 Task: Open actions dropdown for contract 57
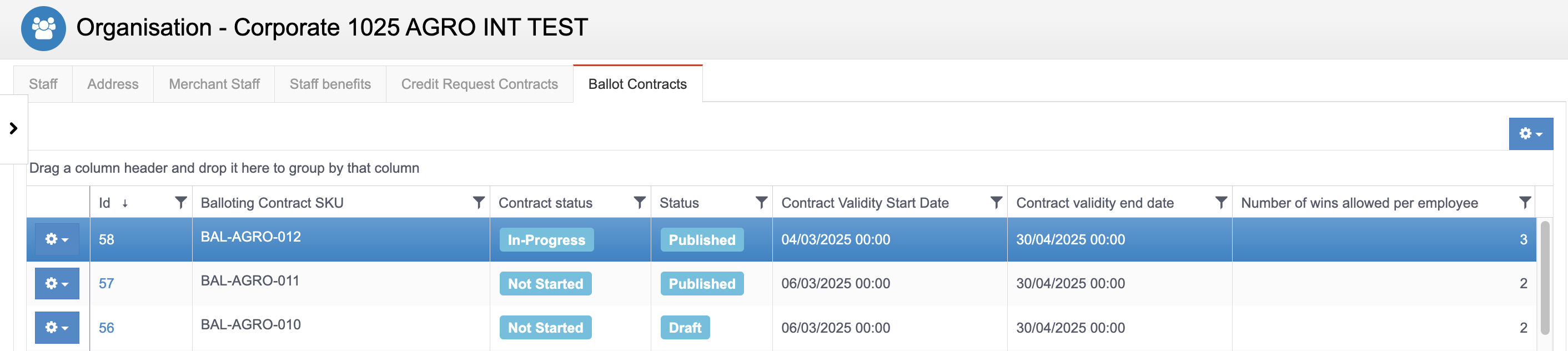point(57,283)
